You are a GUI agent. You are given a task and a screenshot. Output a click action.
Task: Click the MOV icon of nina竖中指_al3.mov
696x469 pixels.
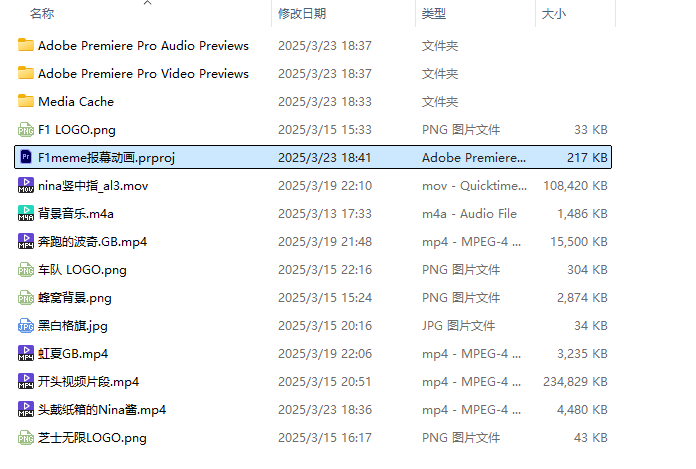point(26,185)
